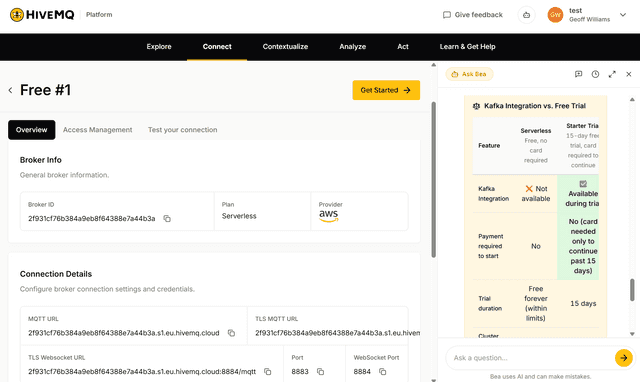Go to the Analyze section

(353, 47)
